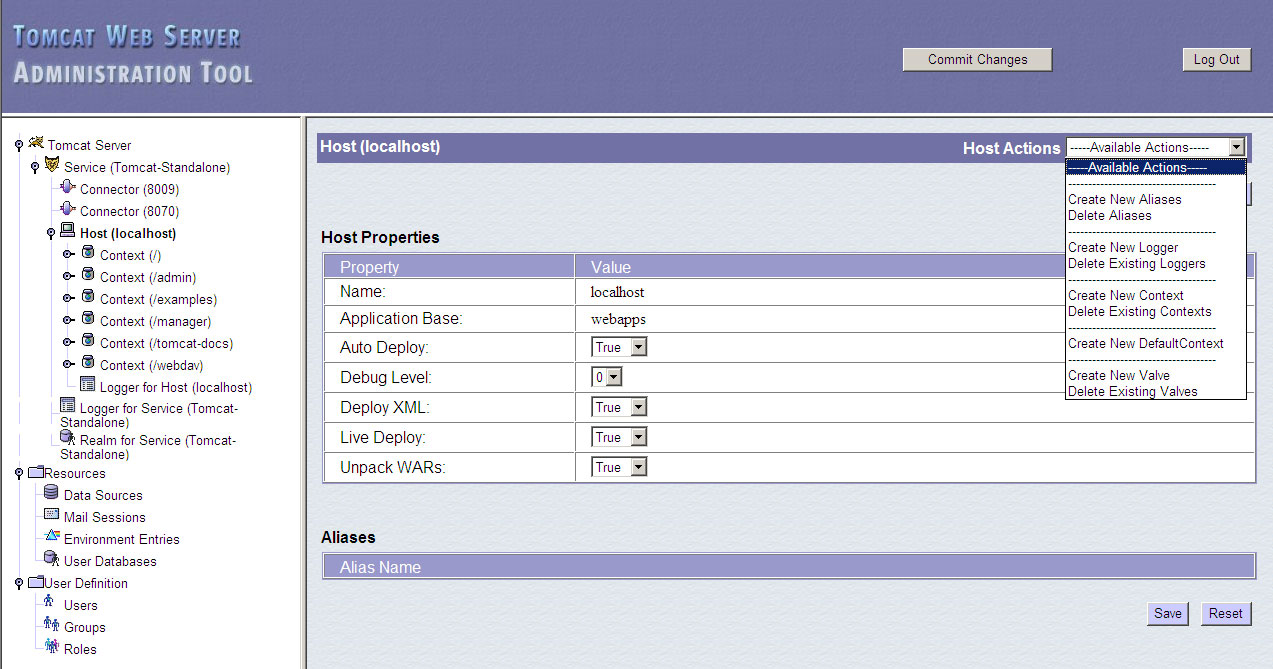Click the Environment Entries icon
Viewport: 1273px width, 669px height.
pyautogui.click(x=52, y=536)
